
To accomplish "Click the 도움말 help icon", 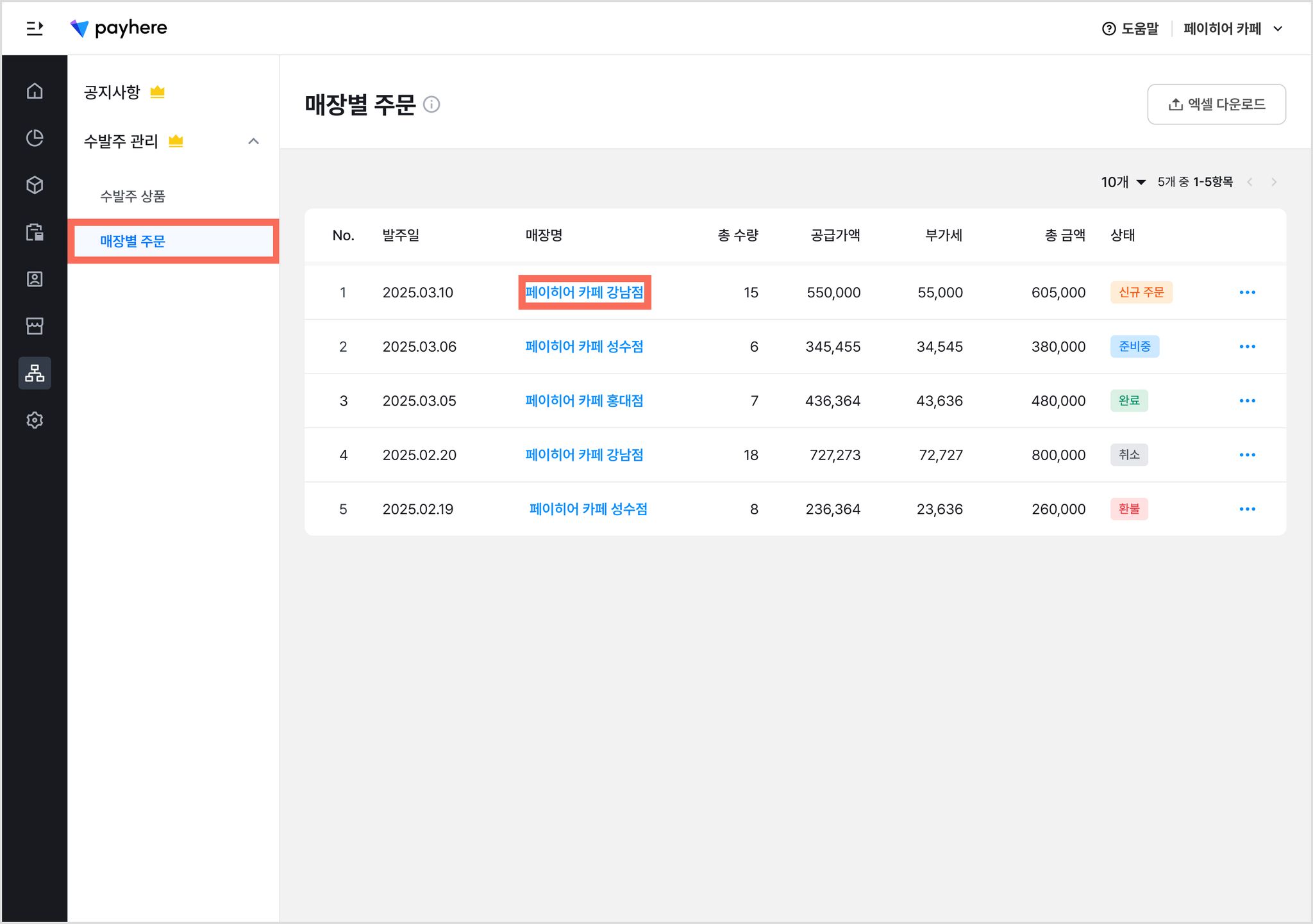I will pos(1108,29).
